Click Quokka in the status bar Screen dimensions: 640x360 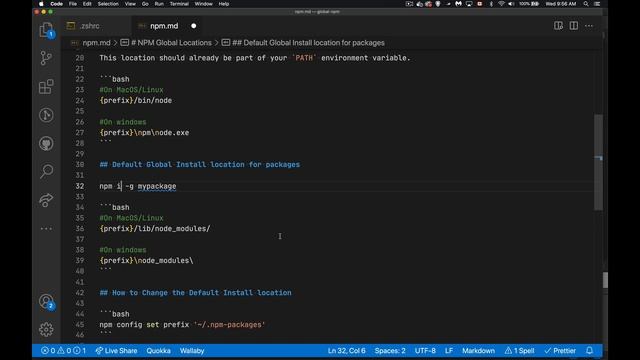158,351
